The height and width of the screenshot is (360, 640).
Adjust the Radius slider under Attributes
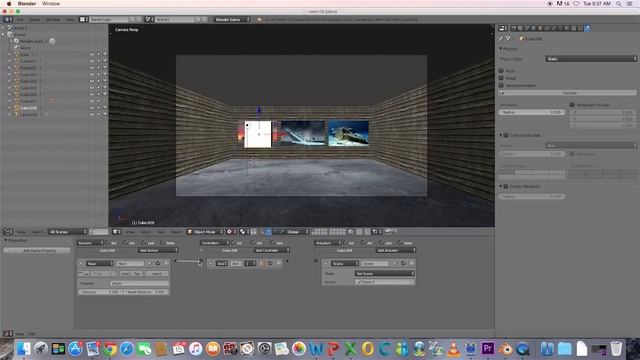(x=532, y=112)
